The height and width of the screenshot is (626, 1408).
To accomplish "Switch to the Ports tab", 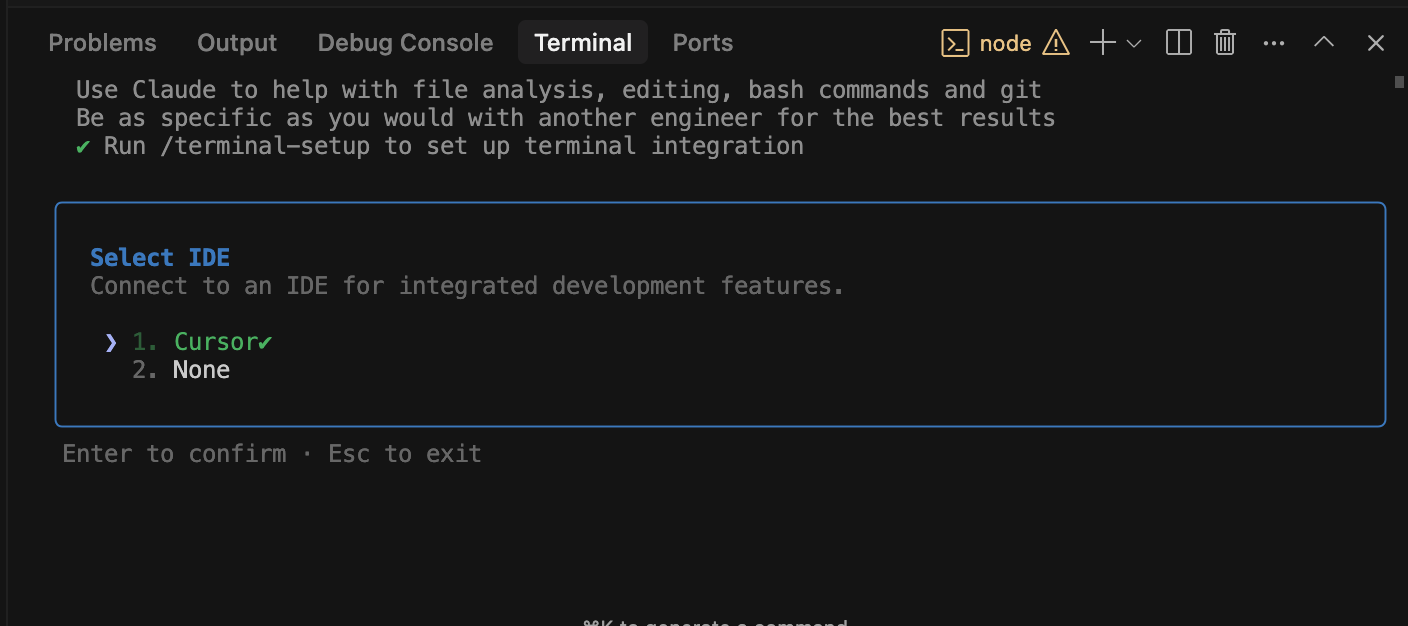I will (x=702, y=42).
